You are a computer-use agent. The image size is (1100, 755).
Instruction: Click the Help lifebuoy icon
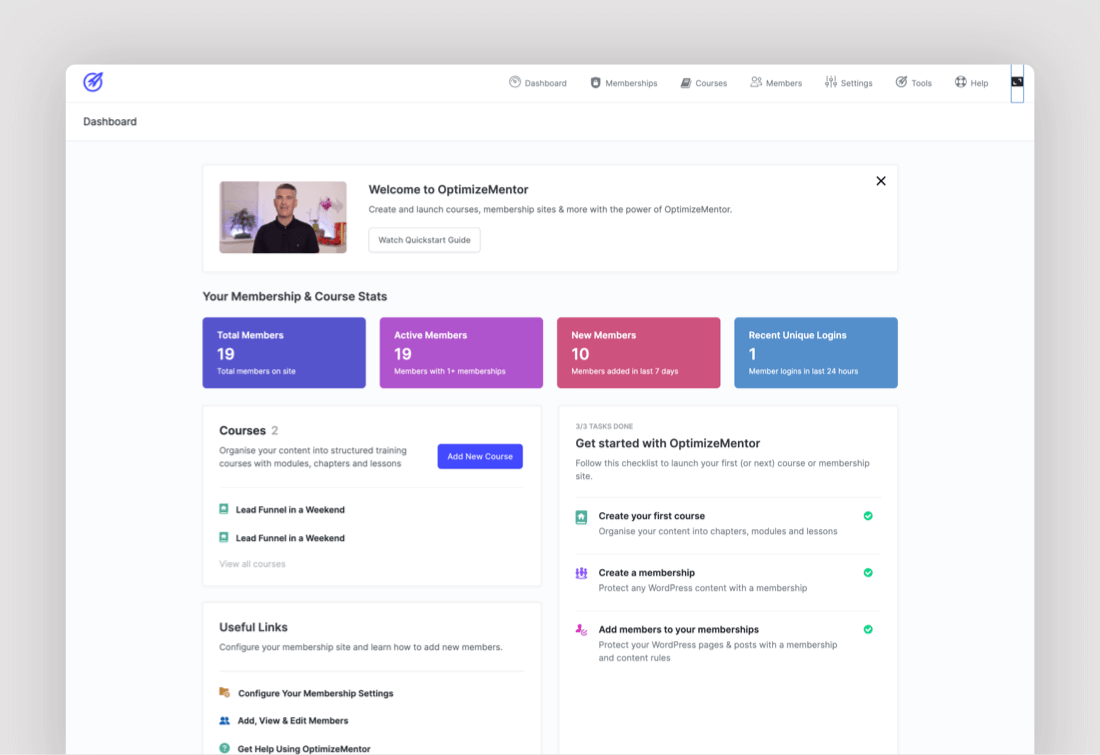click(960, 82)
